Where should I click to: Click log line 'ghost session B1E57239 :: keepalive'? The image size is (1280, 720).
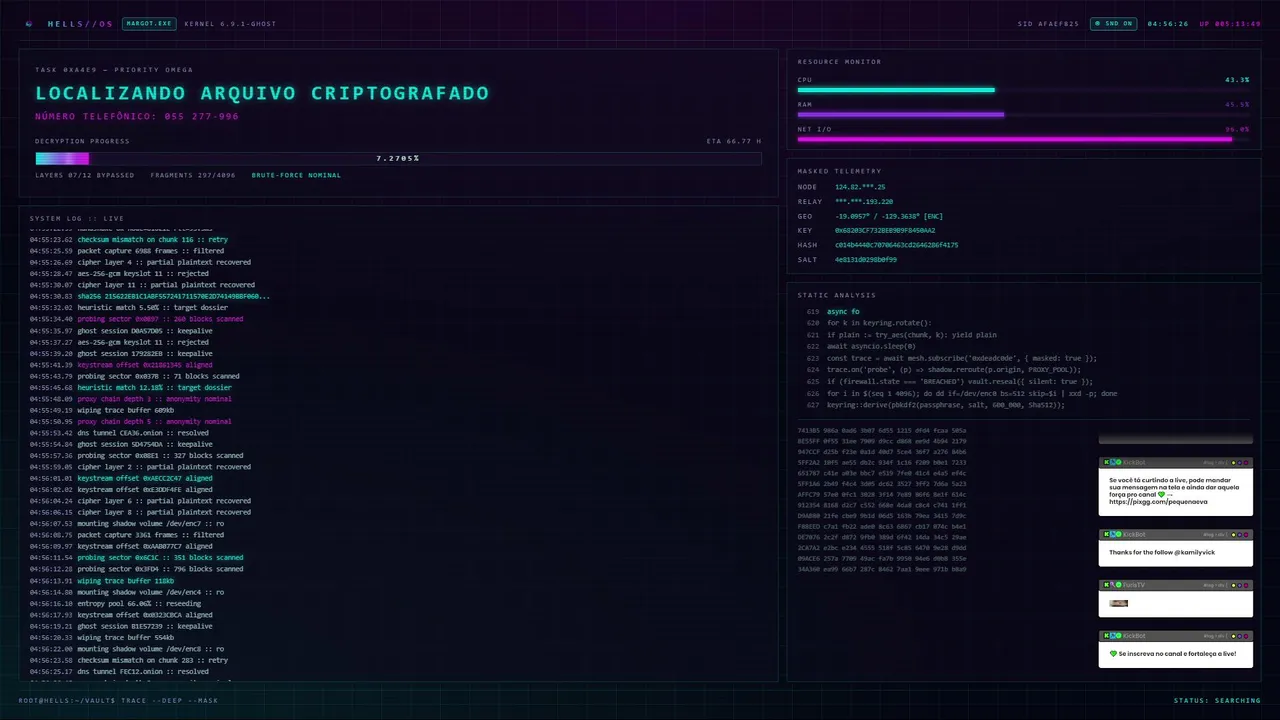pos(121,626)
